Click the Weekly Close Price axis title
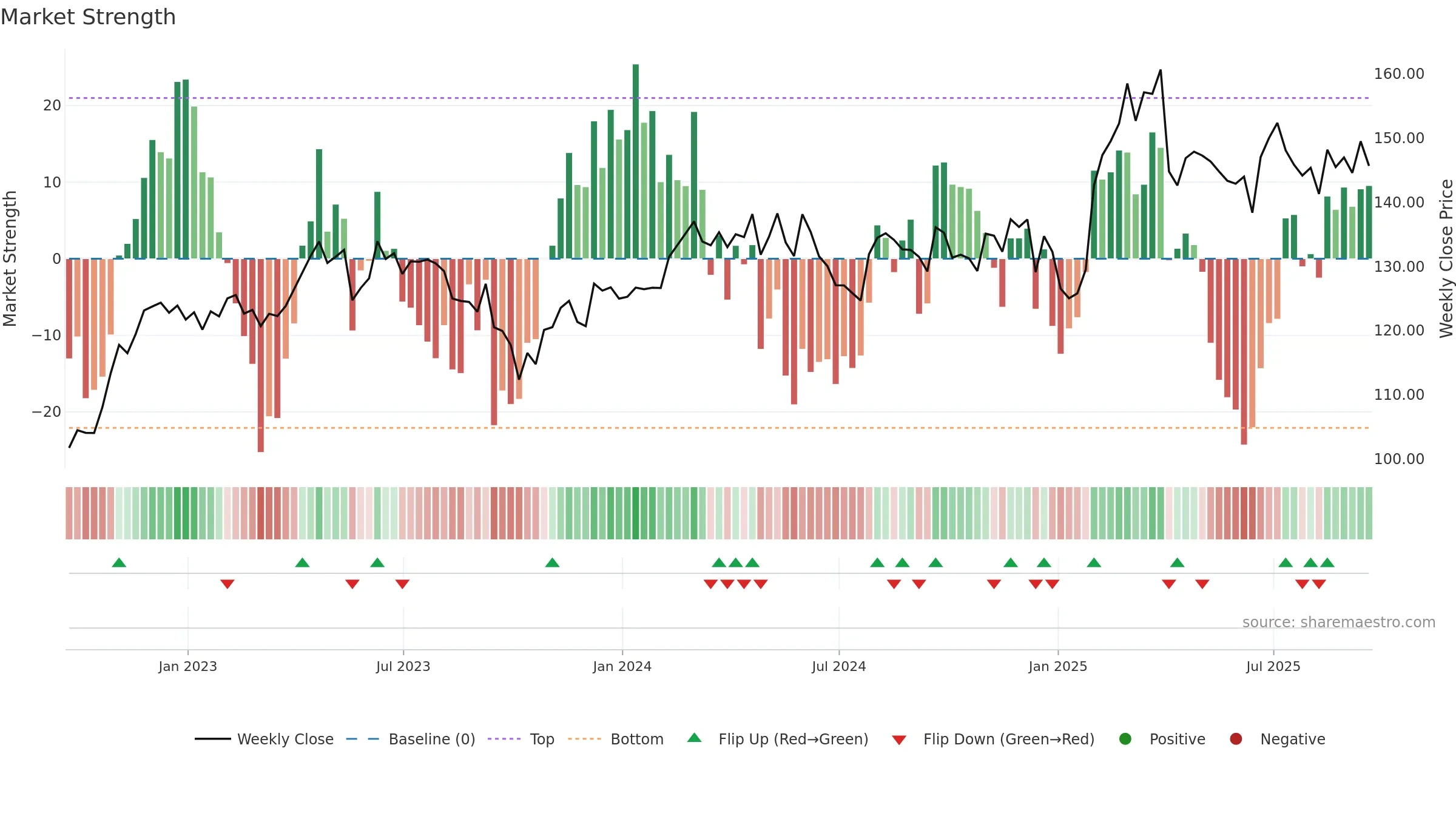The width and height of the screenshot is (1456, 819). click(1446, 258)
